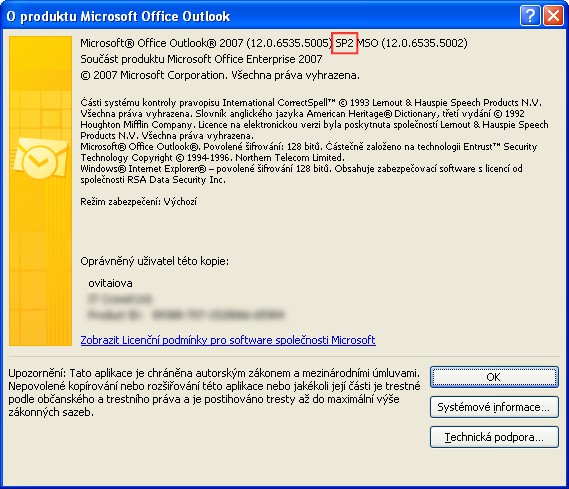Click the blurred company name line
The image size is (569, 489).
[120, 299]
